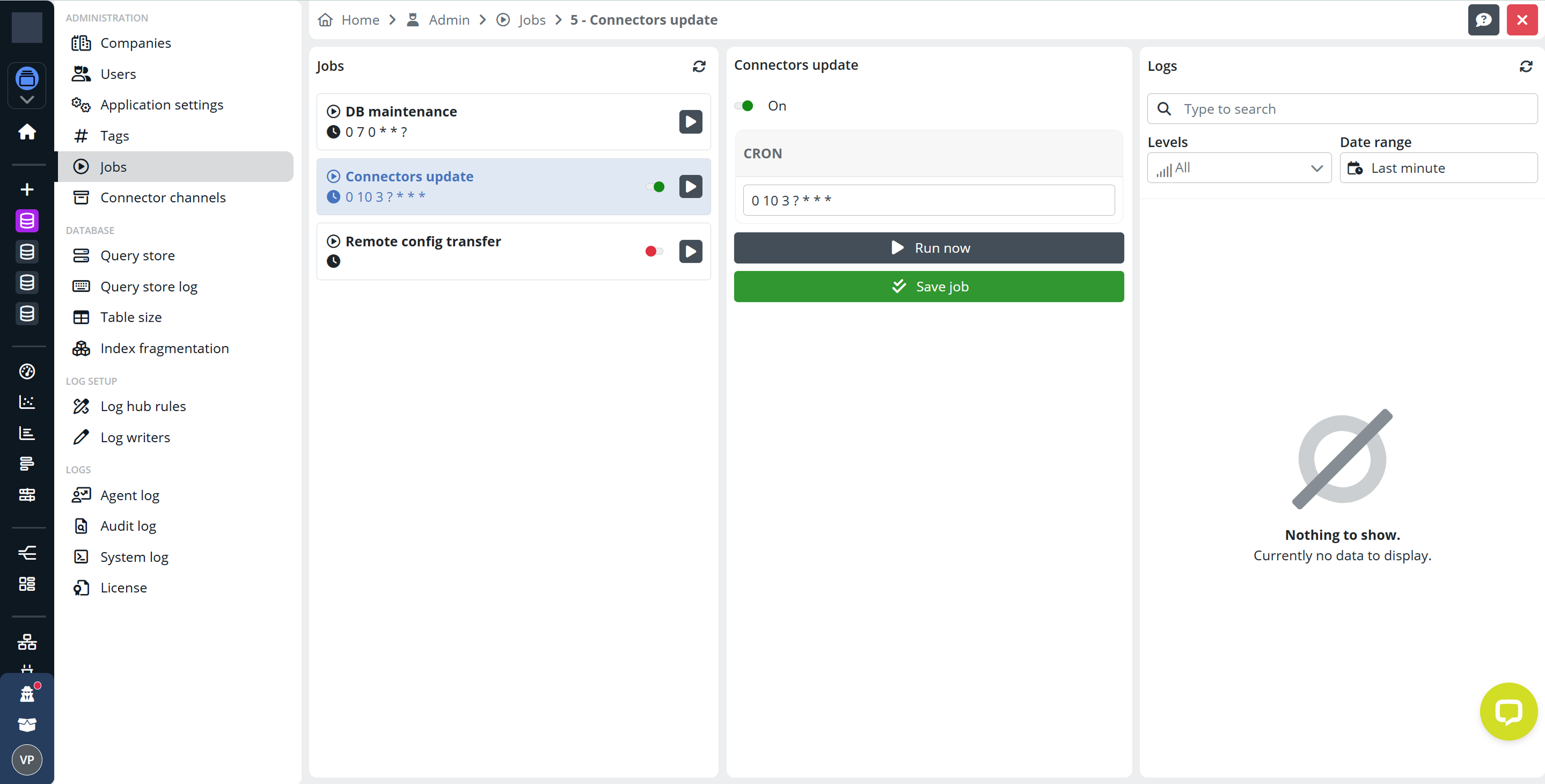1545x784 pixels.
Task: Click the Home icon in the left rail
Action: [27, 131]
